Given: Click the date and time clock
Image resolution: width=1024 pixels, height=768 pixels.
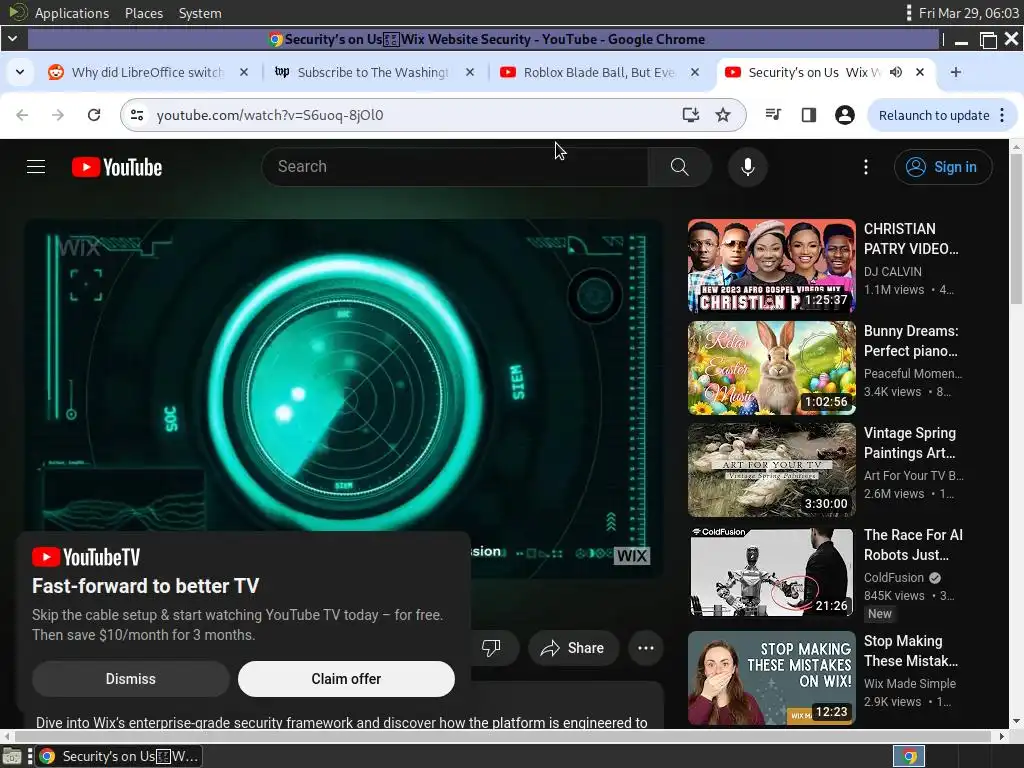Looking at the screenshot, I should pos(968,13).
